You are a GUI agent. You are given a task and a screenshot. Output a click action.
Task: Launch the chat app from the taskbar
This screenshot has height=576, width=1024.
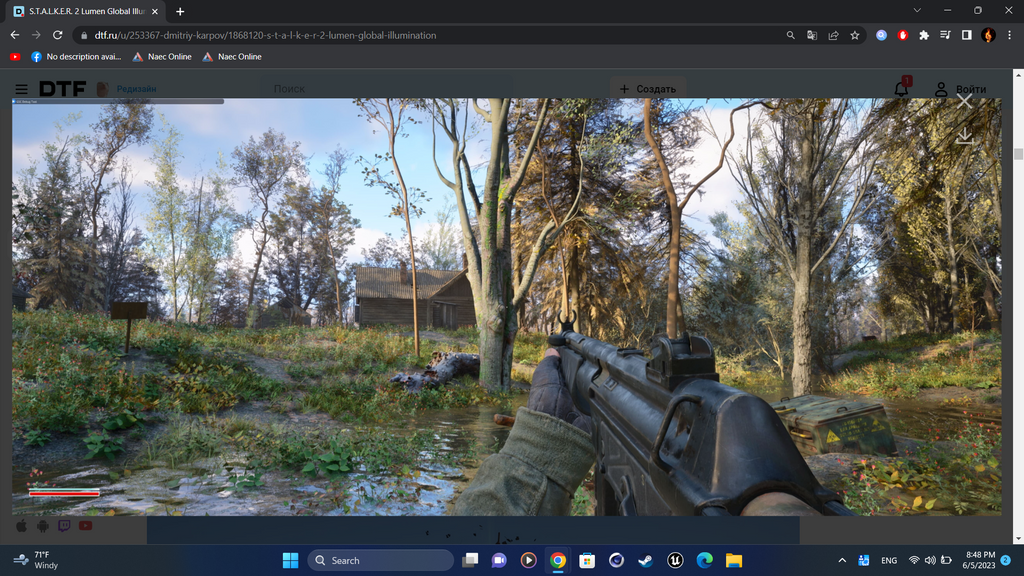click(499, 560)
